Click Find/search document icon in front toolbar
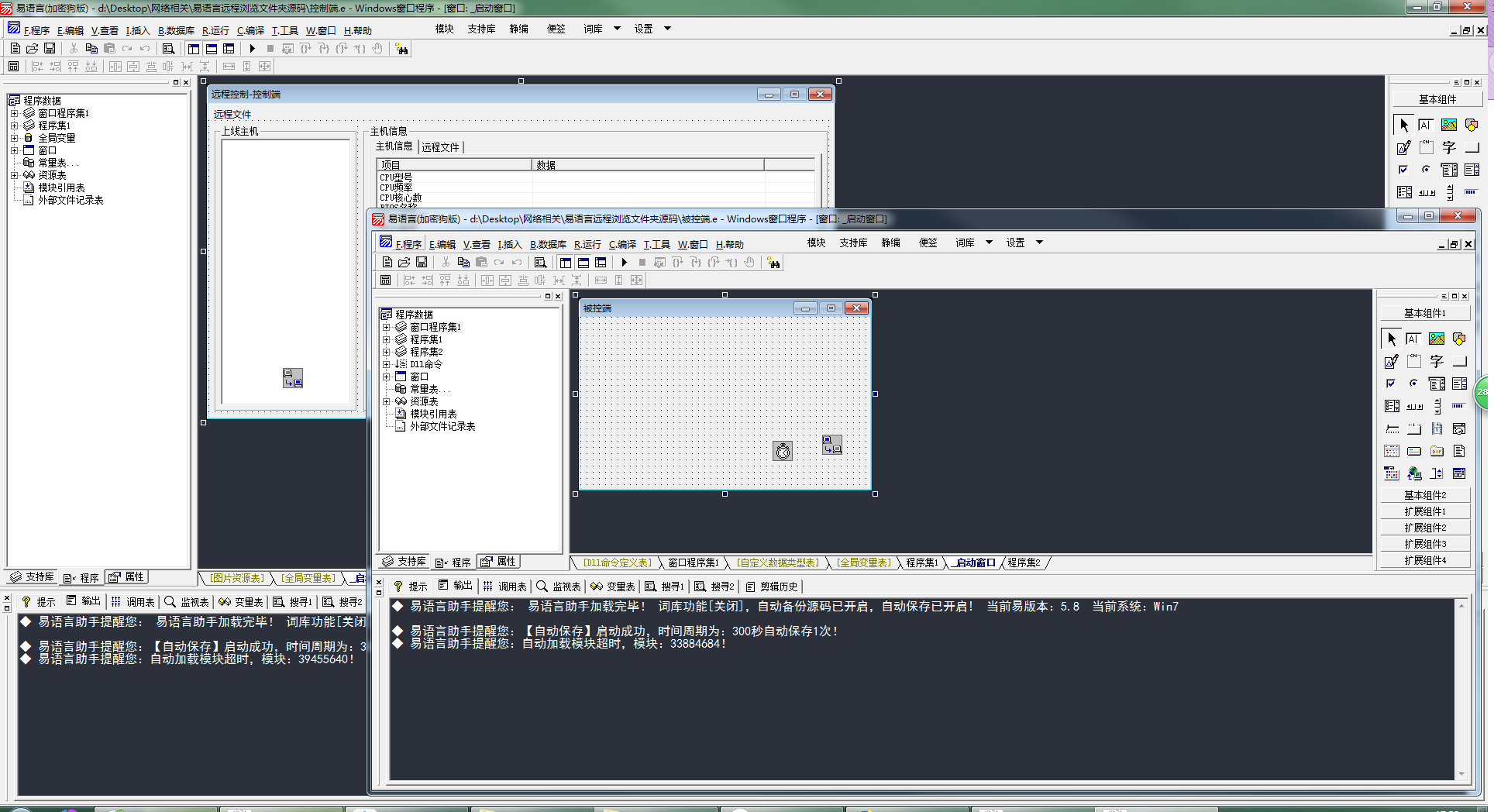Image resolution: width=1494 pixels, height=812 pixels. 540,263
